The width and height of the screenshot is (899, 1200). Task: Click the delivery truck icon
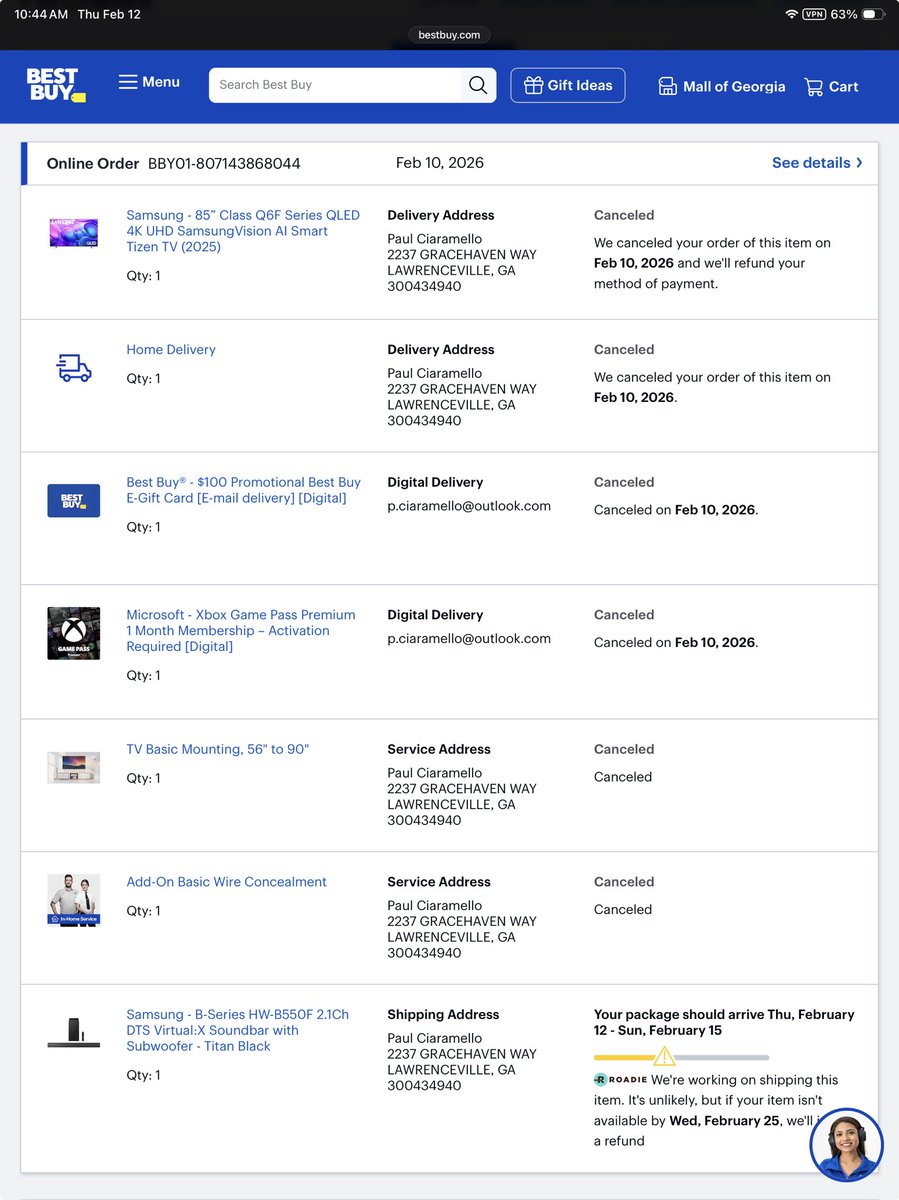tap(74, 368)
